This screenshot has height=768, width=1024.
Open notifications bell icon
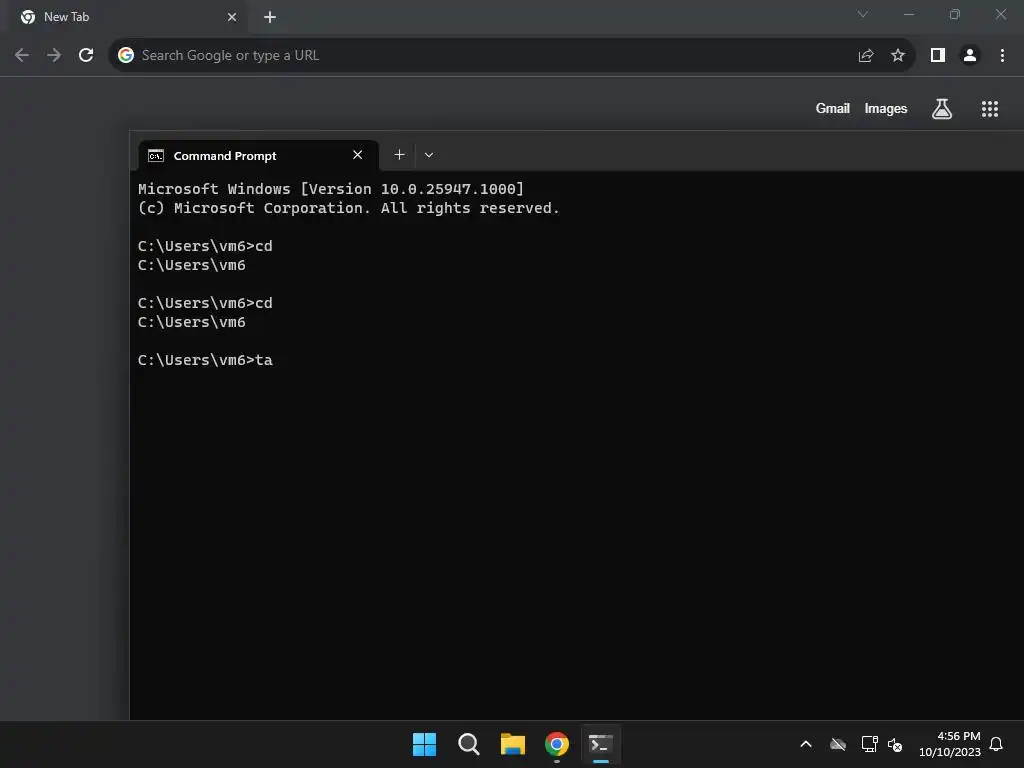[x=996, y=744]
